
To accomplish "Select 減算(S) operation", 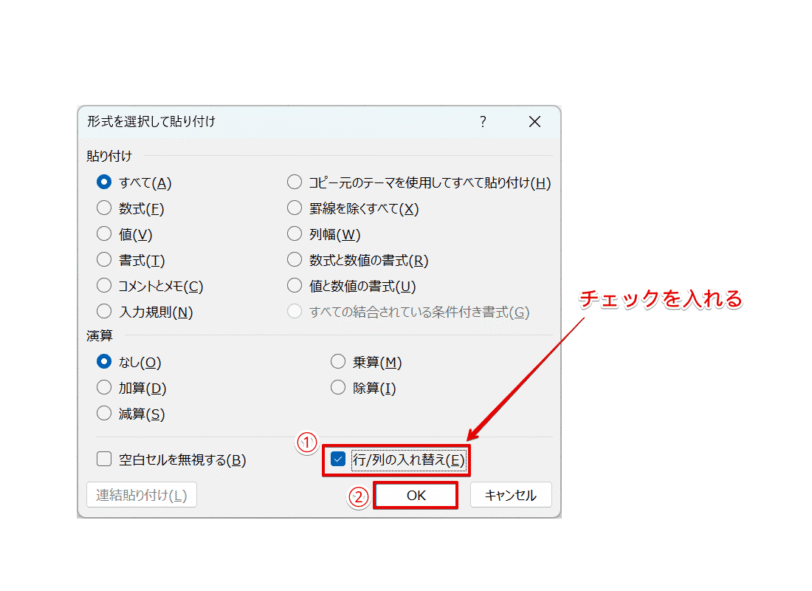I will [104, 413].
